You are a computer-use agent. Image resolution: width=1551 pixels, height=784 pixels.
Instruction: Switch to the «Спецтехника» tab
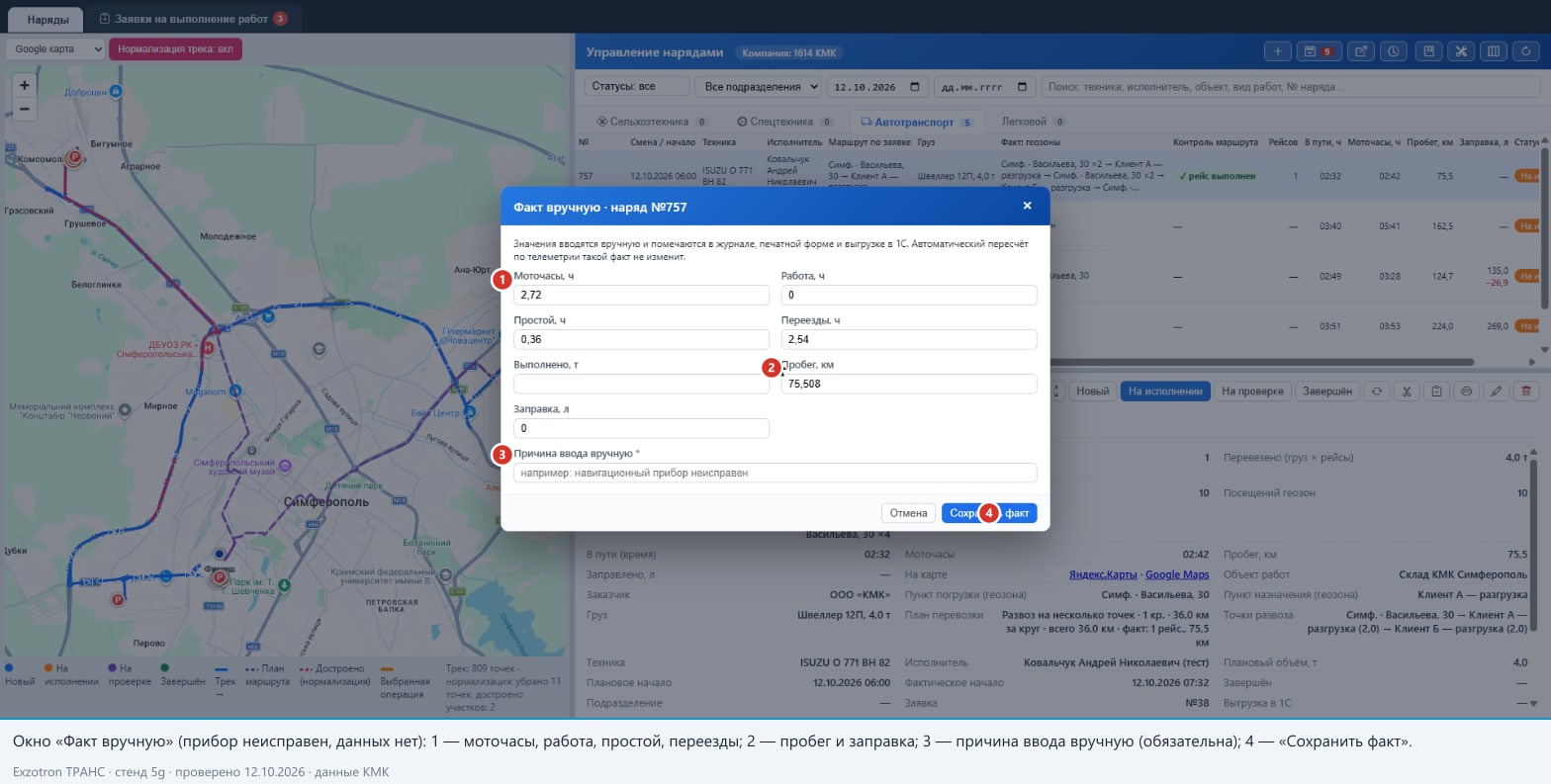click(x=787, y=122)
